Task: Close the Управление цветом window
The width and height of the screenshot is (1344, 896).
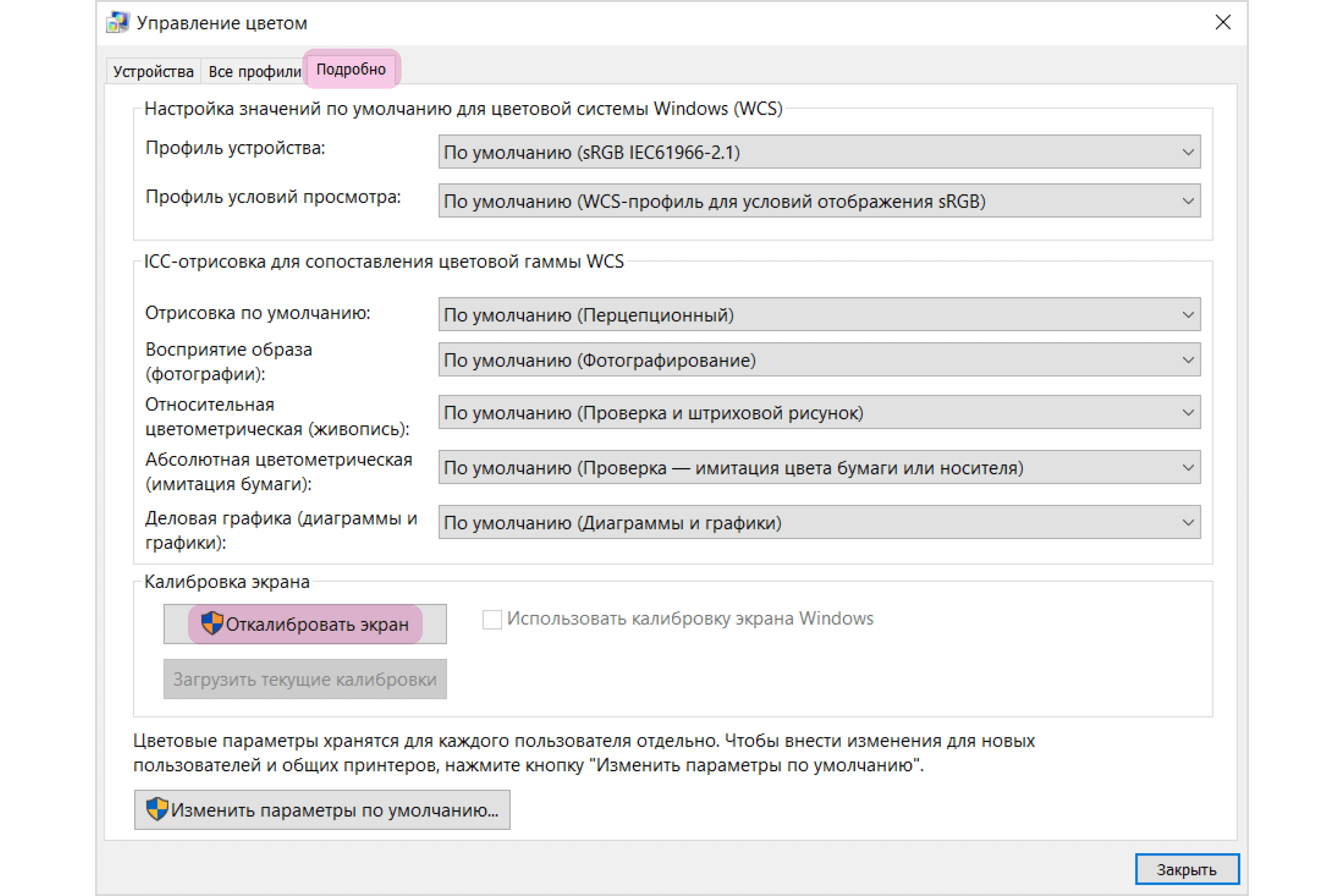Action: (x=1222, y=23)
